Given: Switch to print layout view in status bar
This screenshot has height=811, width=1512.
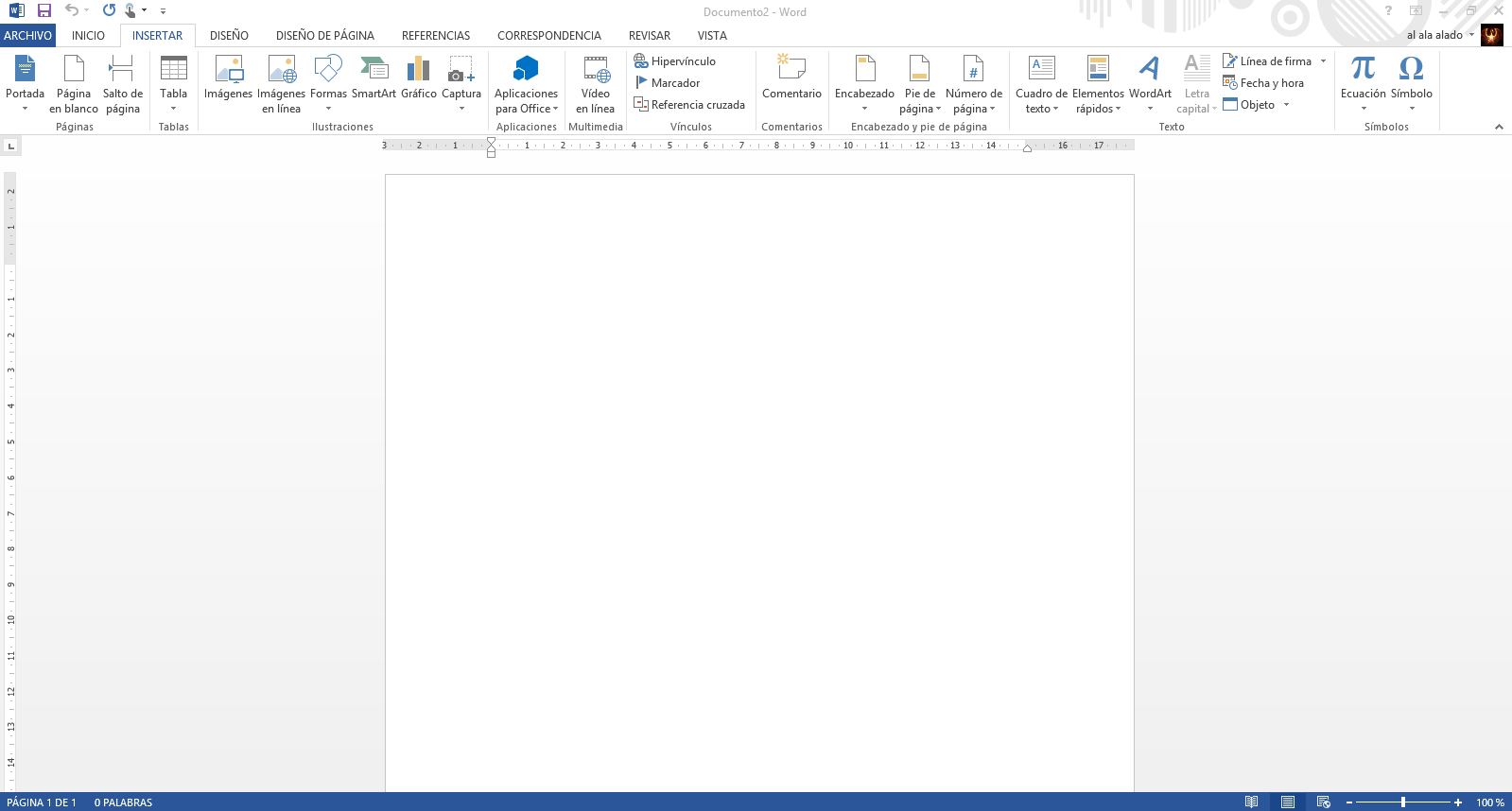Looking at the screenshot, I should (1287, 802).
